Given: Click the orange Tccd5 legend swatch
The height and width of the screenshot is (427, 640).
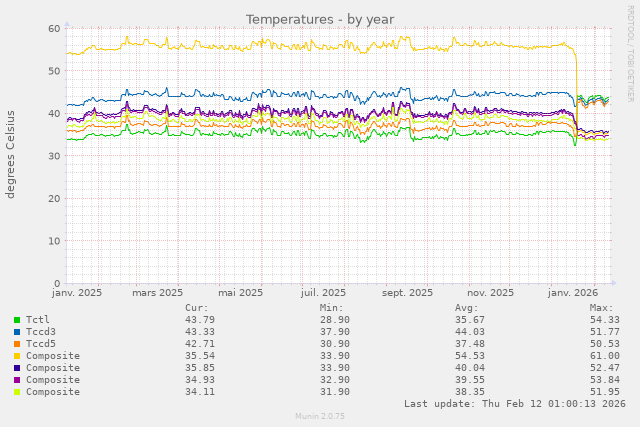Looking at the screenshot, I should (17, 344).
